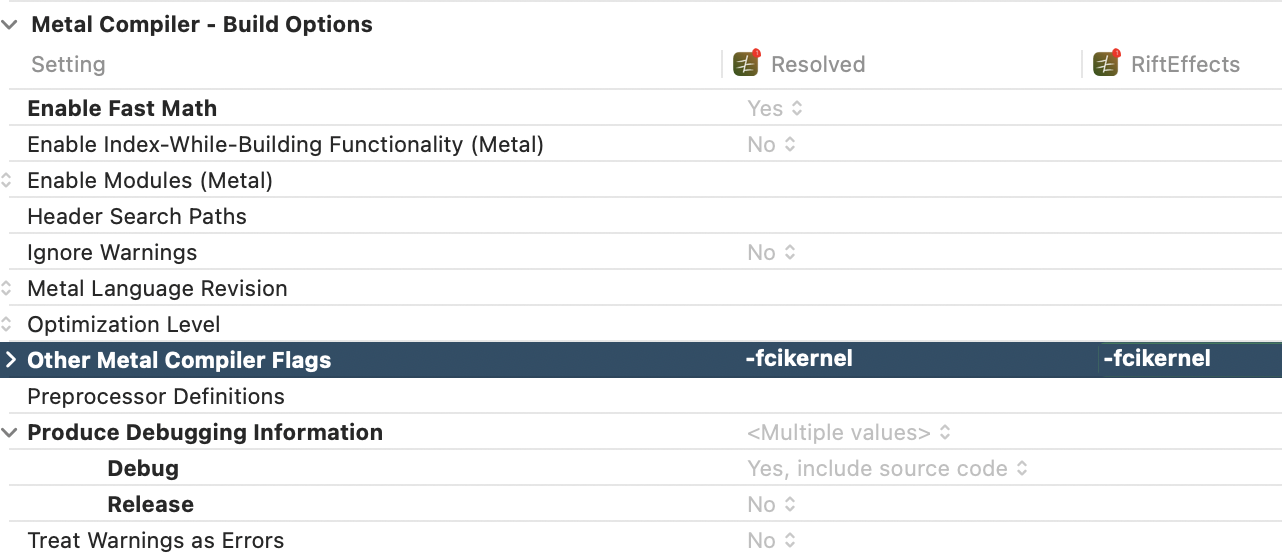
Task: Open Ignore Warnings value popup
Action: tap(771, 252)
